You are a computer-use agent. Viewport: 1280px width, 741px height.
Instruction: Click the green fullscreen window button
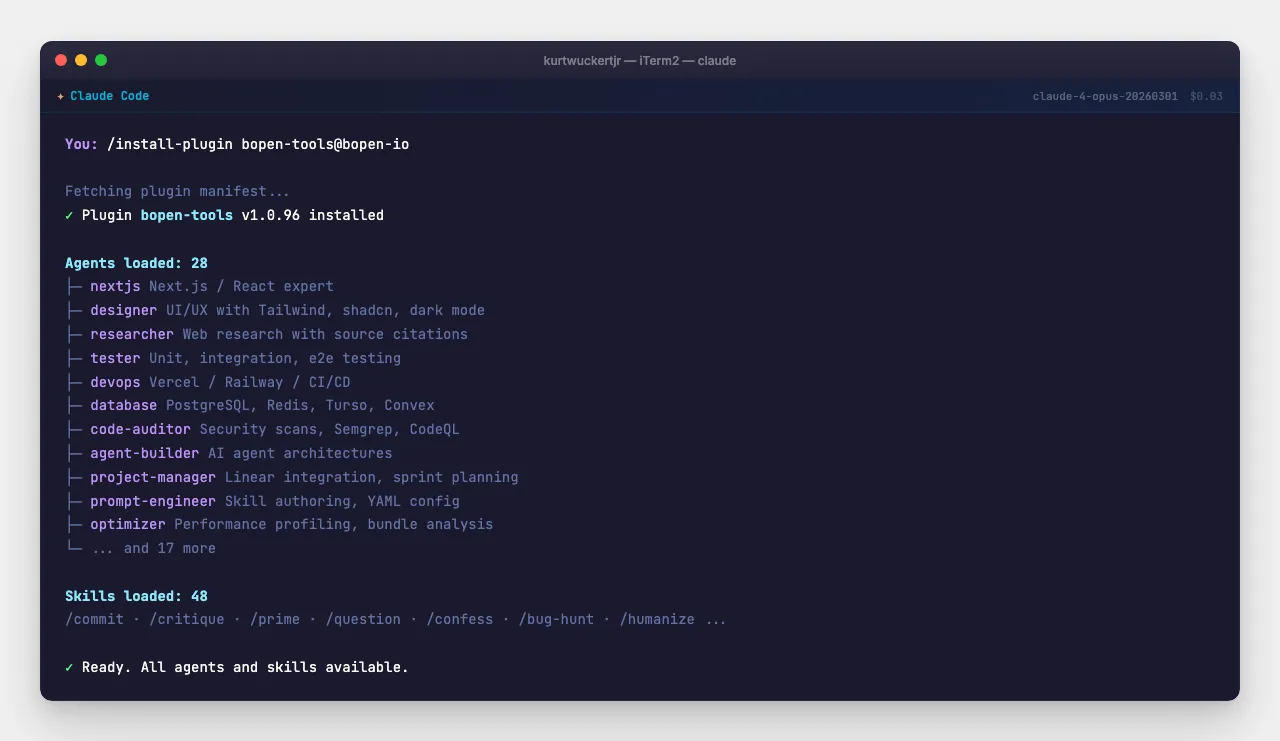(101, 60)
